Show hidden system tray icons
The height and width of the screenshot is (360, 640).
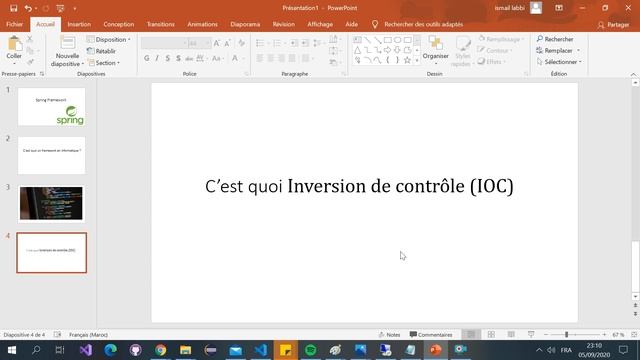(539, 350)
